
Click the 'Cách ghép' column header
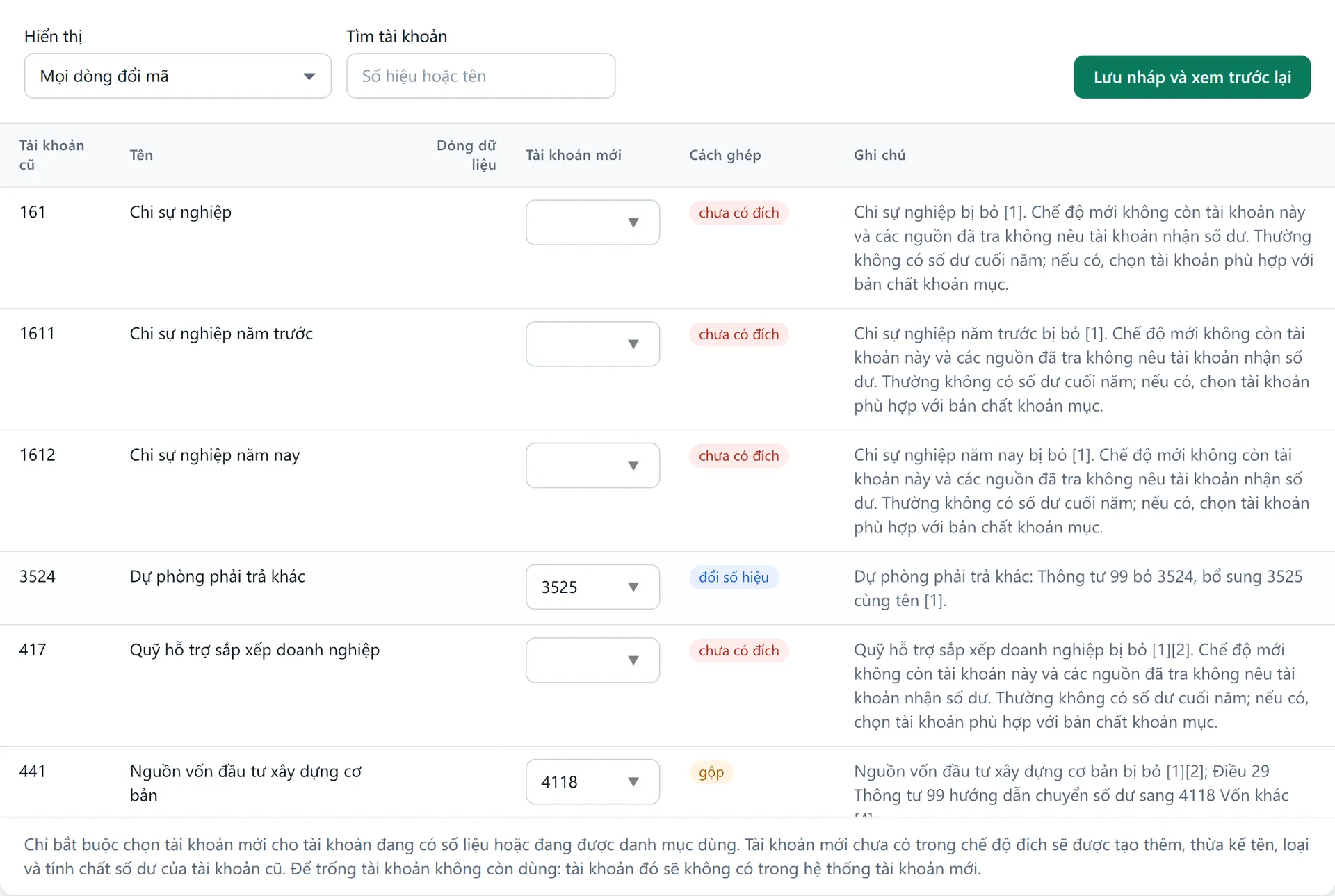click(x=725, y=155)
